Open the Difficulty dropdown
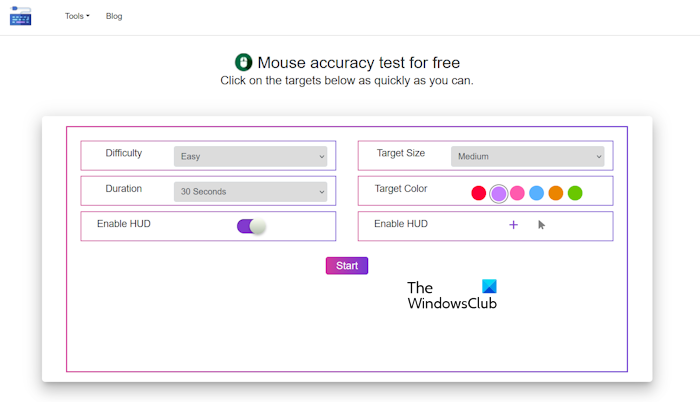This screenshot has width=700, height=402. coord(250,156)
